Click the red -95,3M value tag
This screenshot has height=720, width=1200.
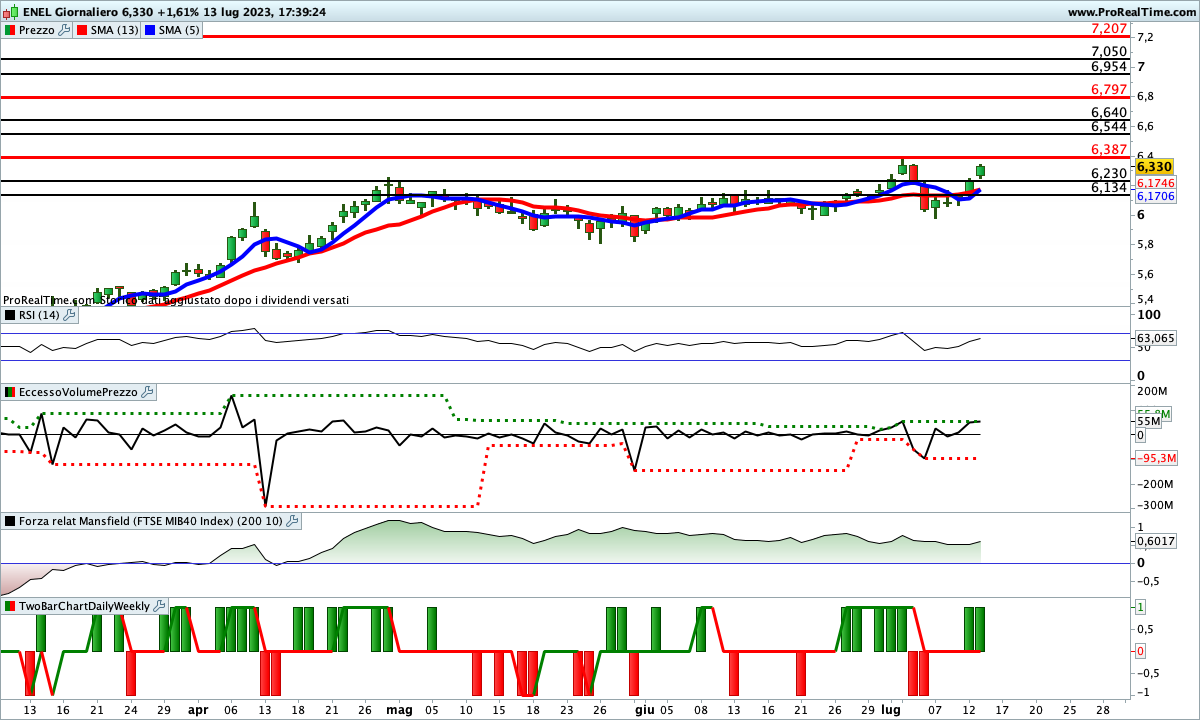click(x=1155, y=458)
